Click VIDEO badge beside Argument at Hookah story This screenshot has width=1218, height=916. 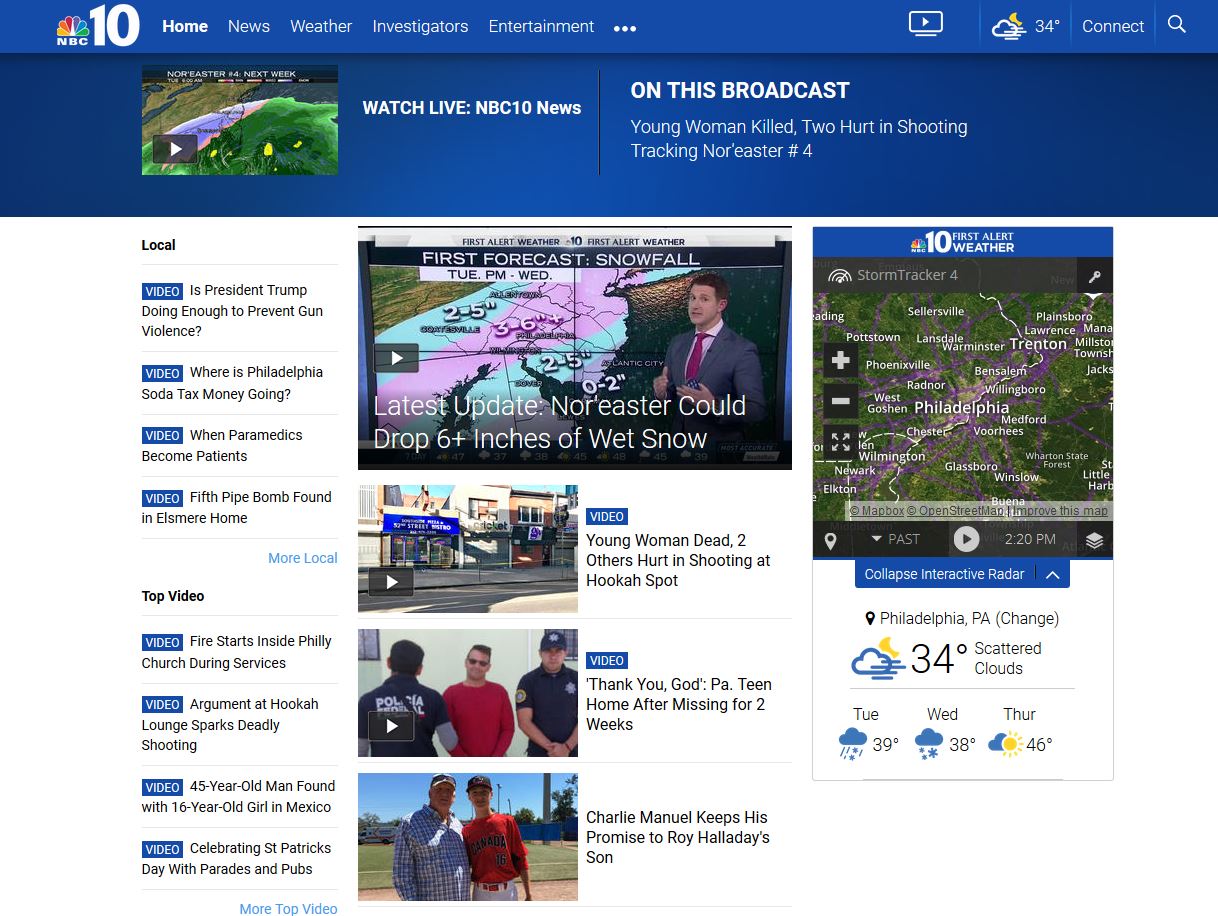[162, 705]
